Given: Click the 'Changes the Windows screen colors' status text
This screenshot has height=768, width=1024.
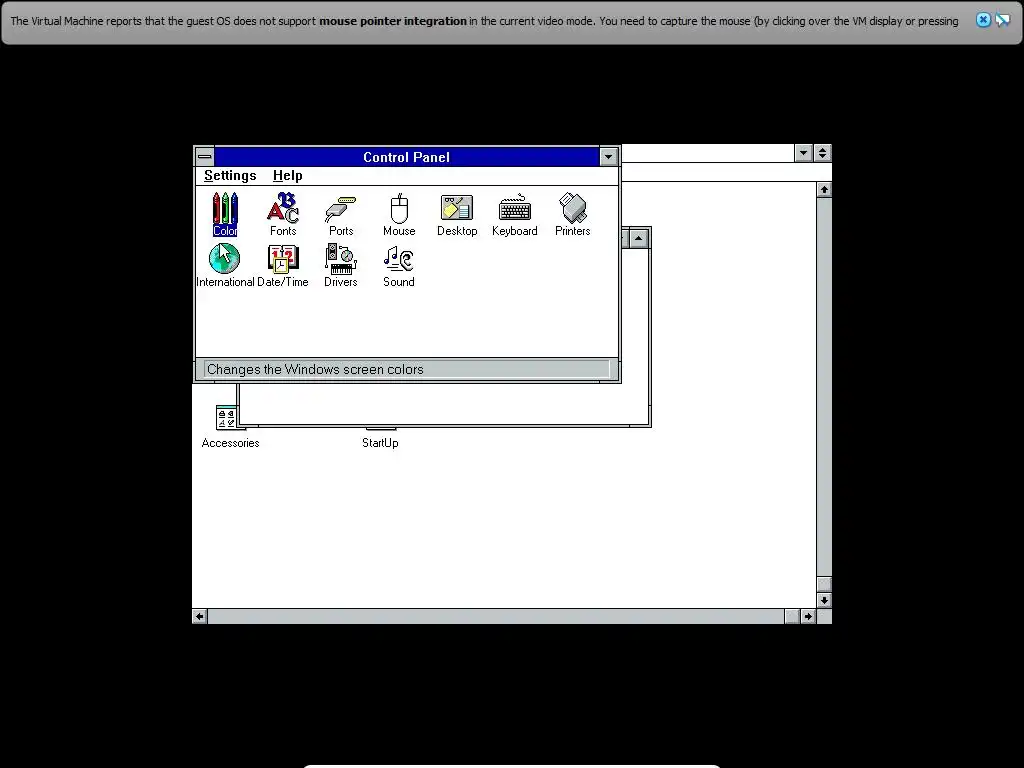Looking at the screenshot, I should (315, 370).
